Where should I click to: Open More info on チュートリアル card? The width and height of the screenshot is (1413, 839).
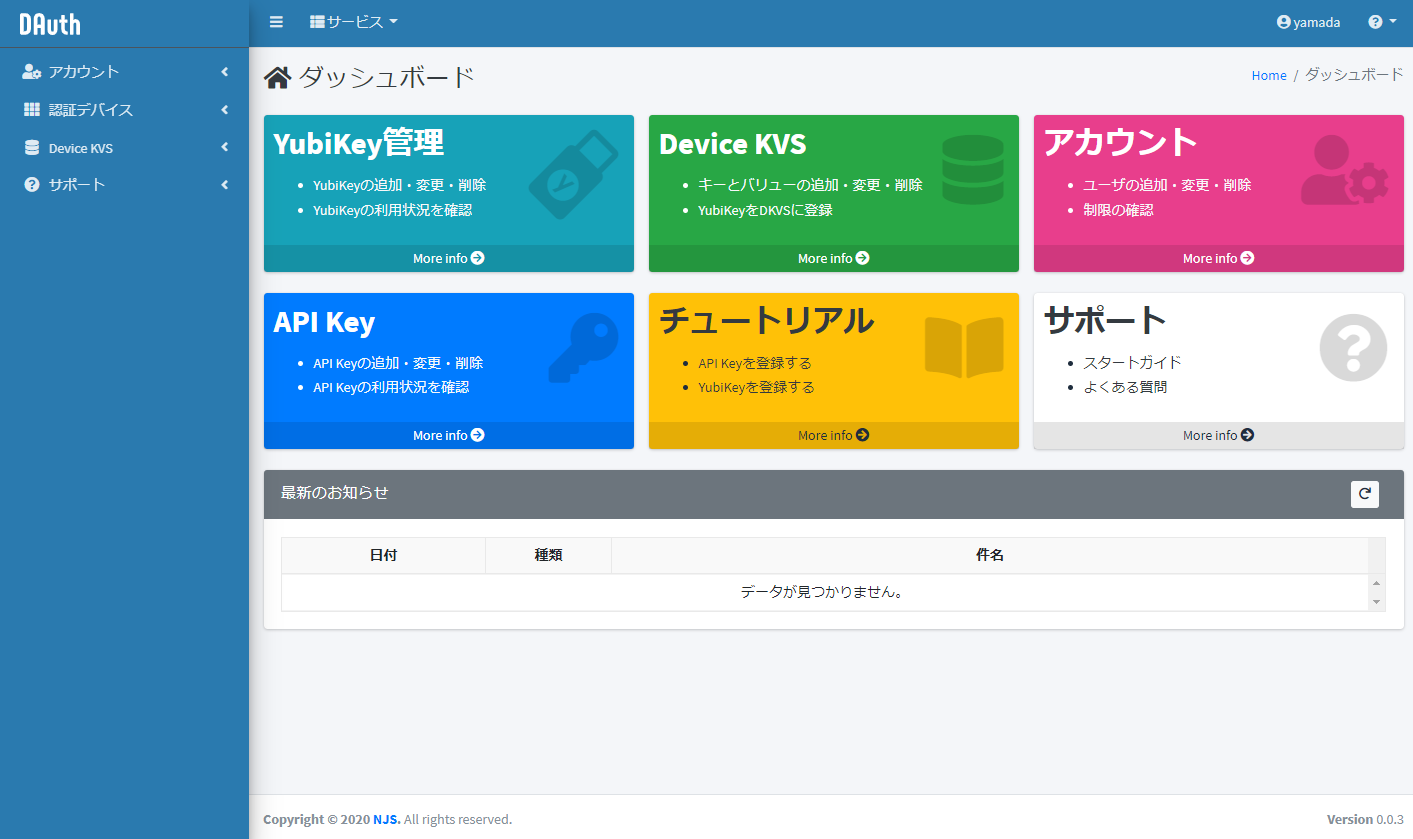[x=834, y=435]
